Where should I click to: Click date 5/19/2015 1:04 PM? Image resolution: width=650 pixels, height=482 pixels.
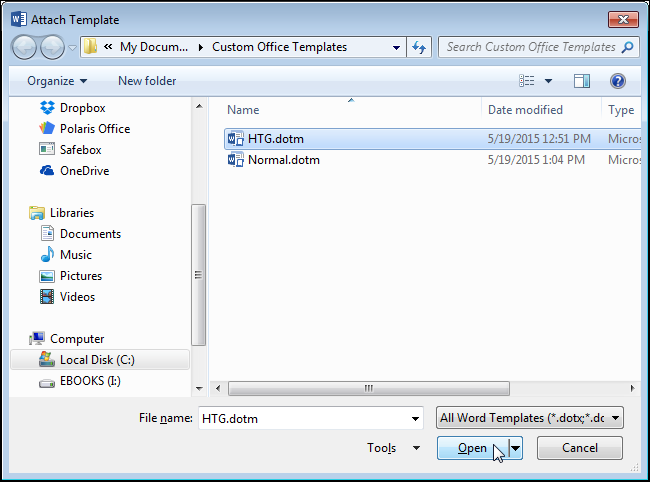pos(536,160)
